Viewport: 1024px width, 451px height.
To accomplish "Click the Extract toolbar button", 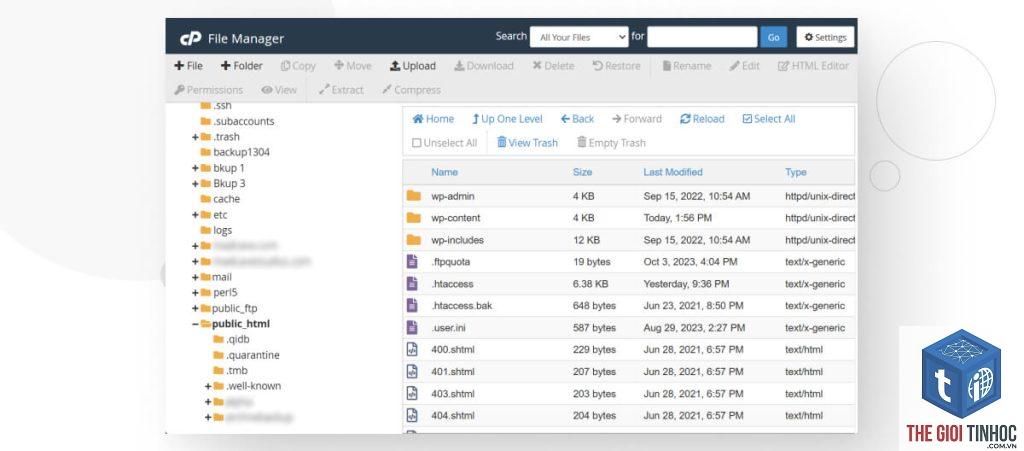I will 341,90.
